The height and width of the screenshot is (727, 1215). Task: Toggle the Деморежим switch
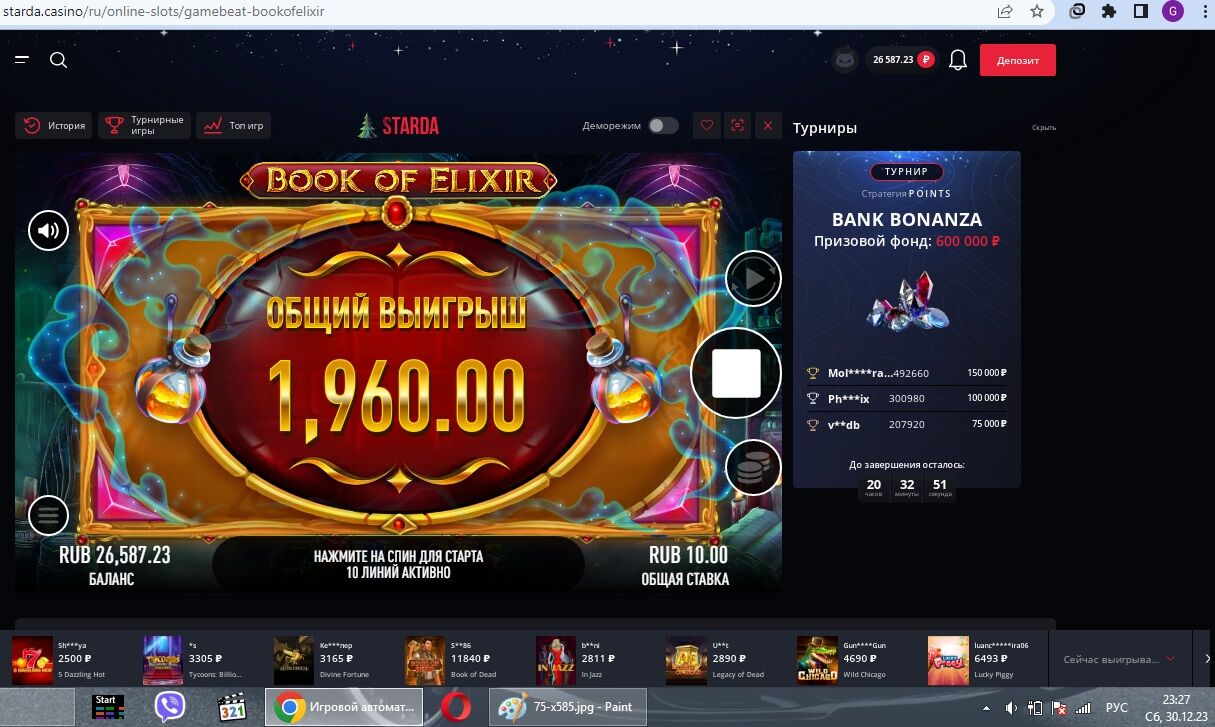coord(663,126)
